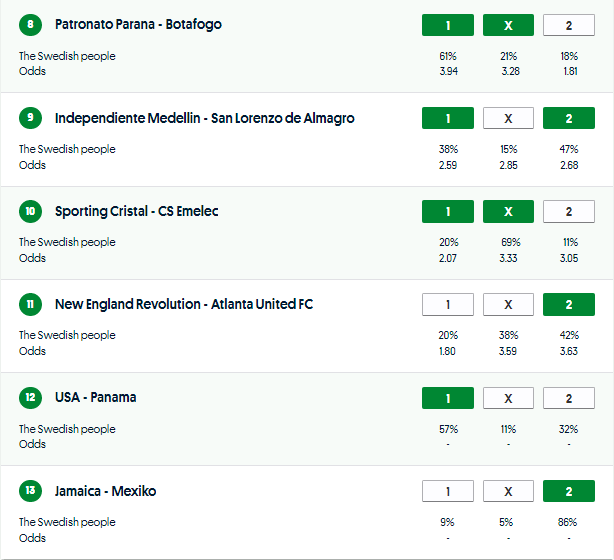Toggle draw X for Patronato Parana - Botafogo

click(508, 25)
